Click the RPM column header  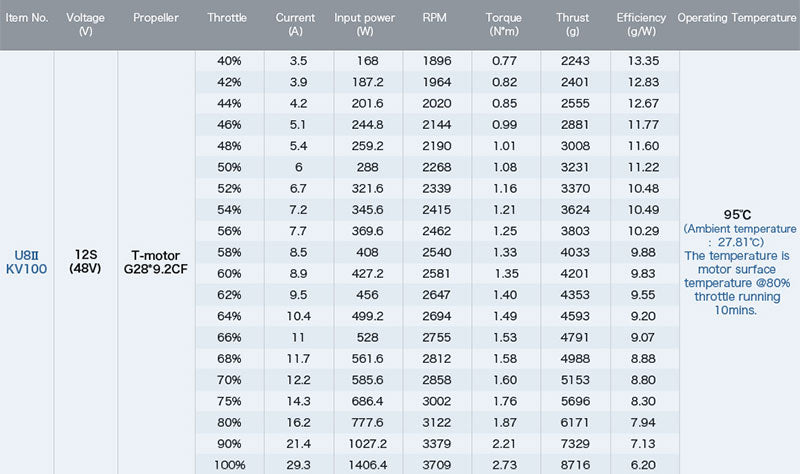[435, 19]
